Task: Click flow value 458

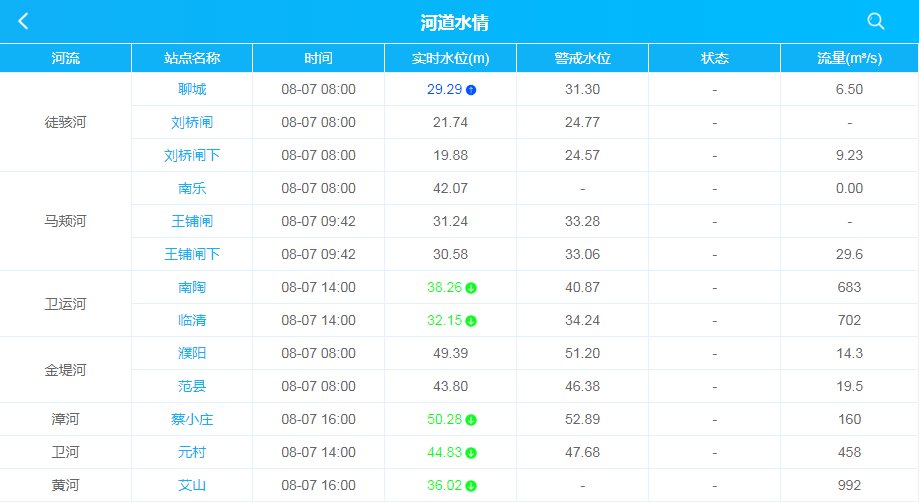Action: click(849, 452)
